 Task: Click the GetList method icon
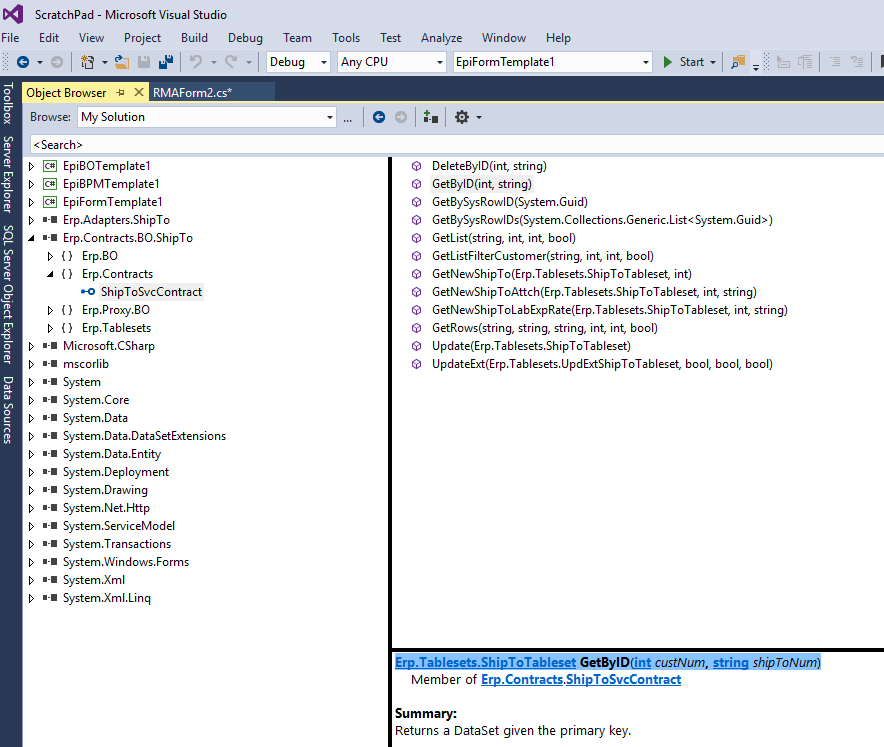coord(416,238)
